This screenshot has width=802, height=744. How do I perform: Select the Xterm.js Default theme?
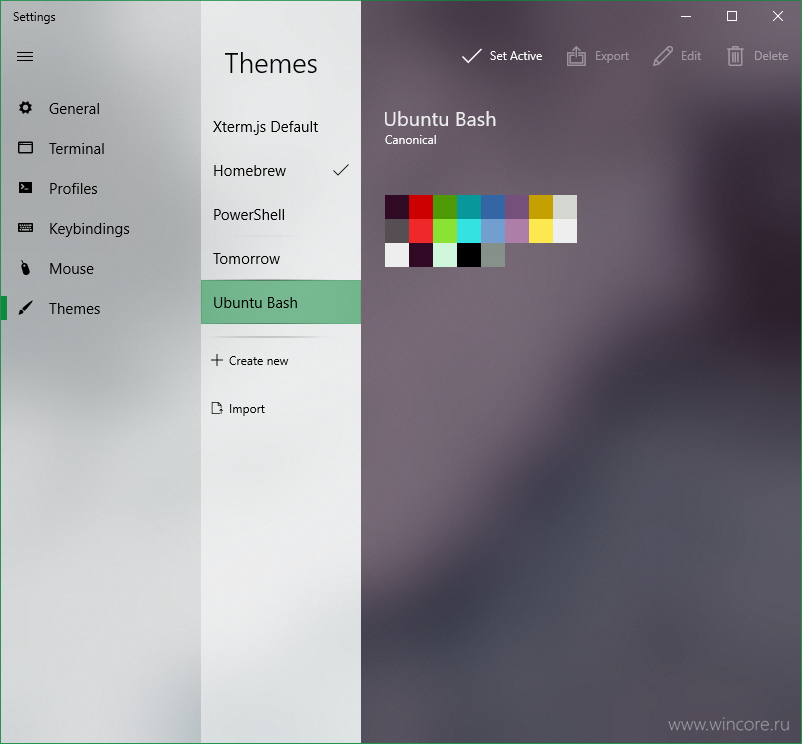[x=281, y=126]
